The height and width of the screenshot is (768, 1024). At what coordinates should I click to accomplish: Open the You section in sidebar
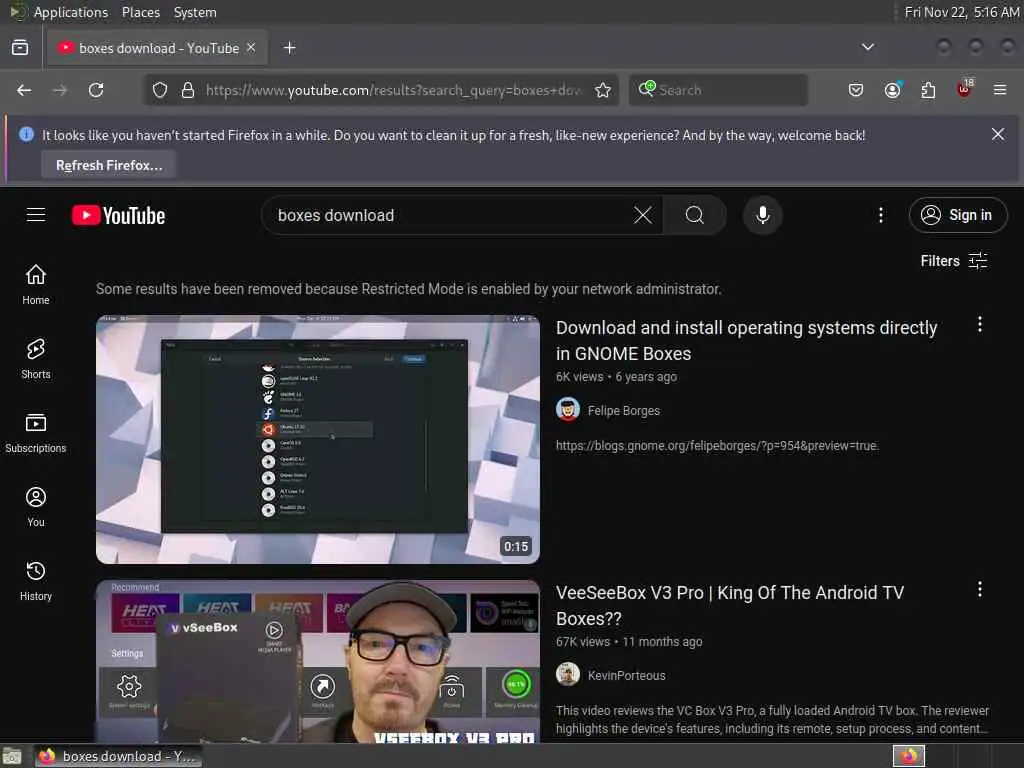click(36, 507)
